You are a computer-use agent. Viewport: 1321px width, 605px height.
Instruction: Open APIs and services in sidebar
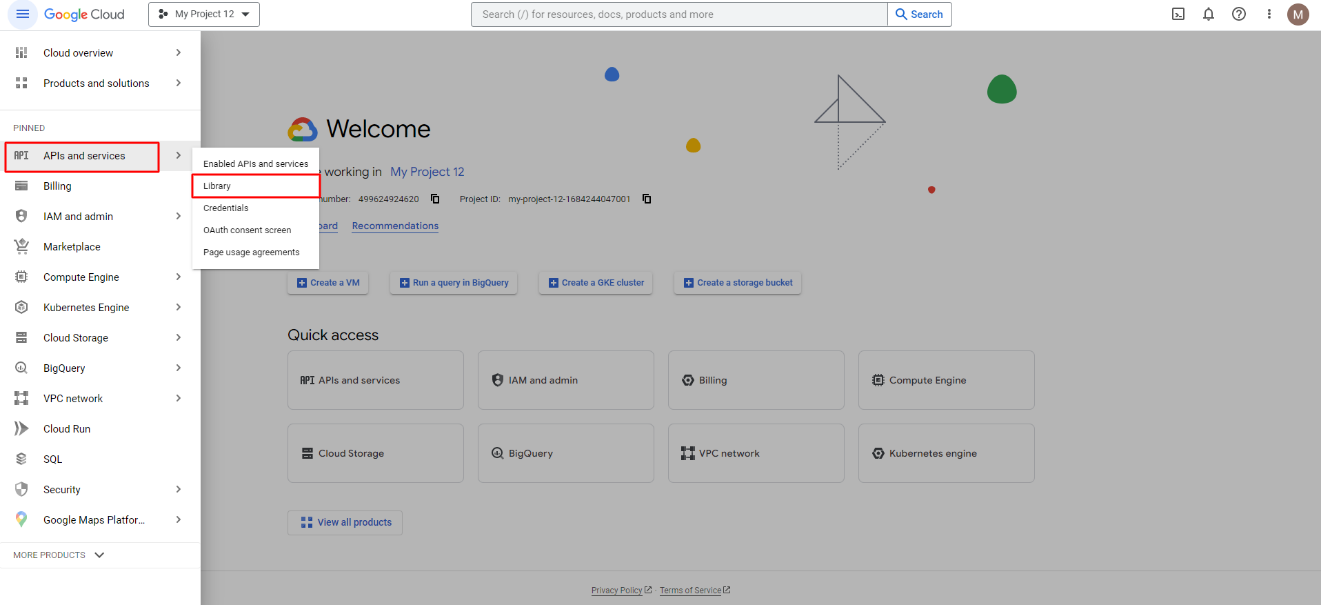tap(82, 156)
